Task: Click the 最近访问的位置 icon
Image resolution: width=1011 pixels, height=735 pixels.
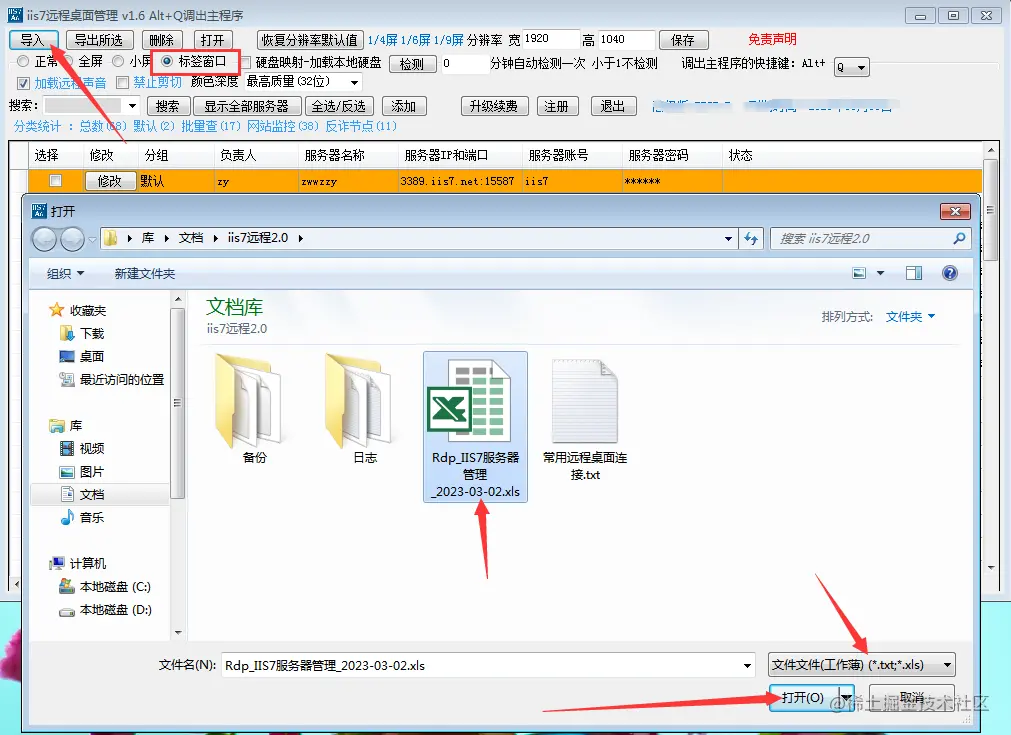Action: pos(66,380)
